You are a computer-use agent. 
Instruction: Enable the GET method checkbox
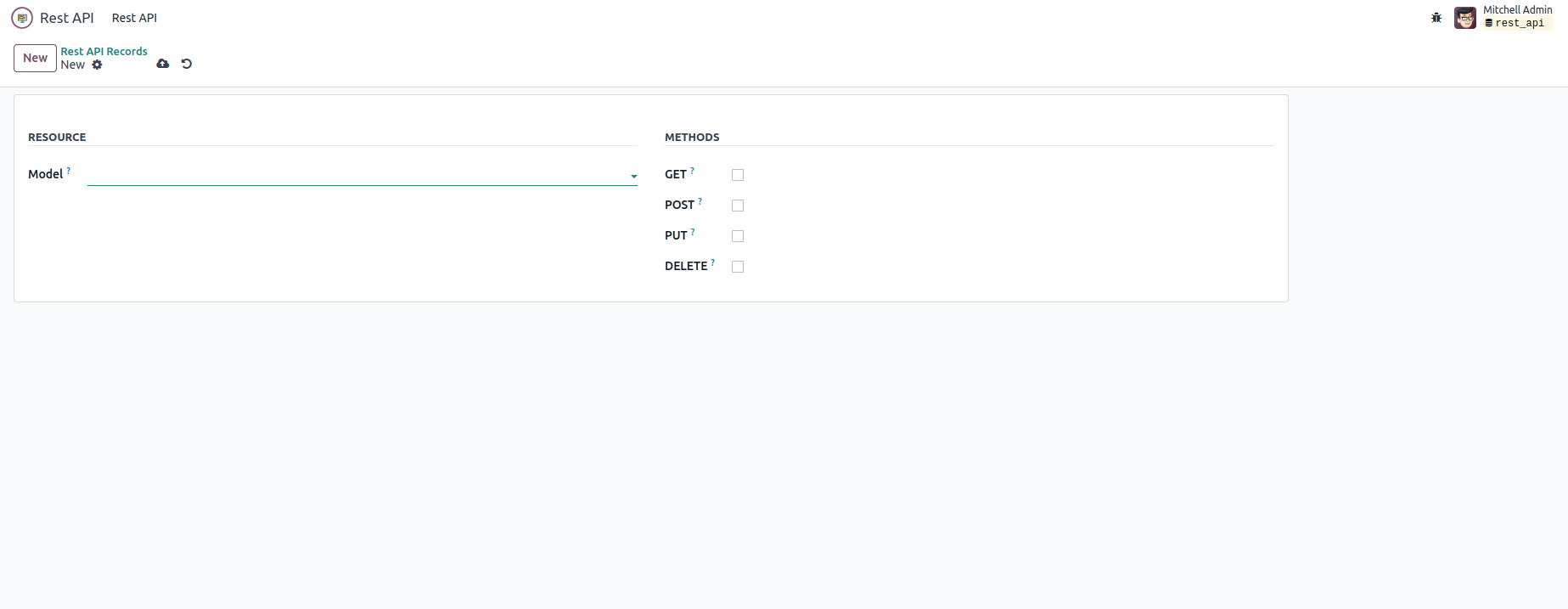(738, 175)
